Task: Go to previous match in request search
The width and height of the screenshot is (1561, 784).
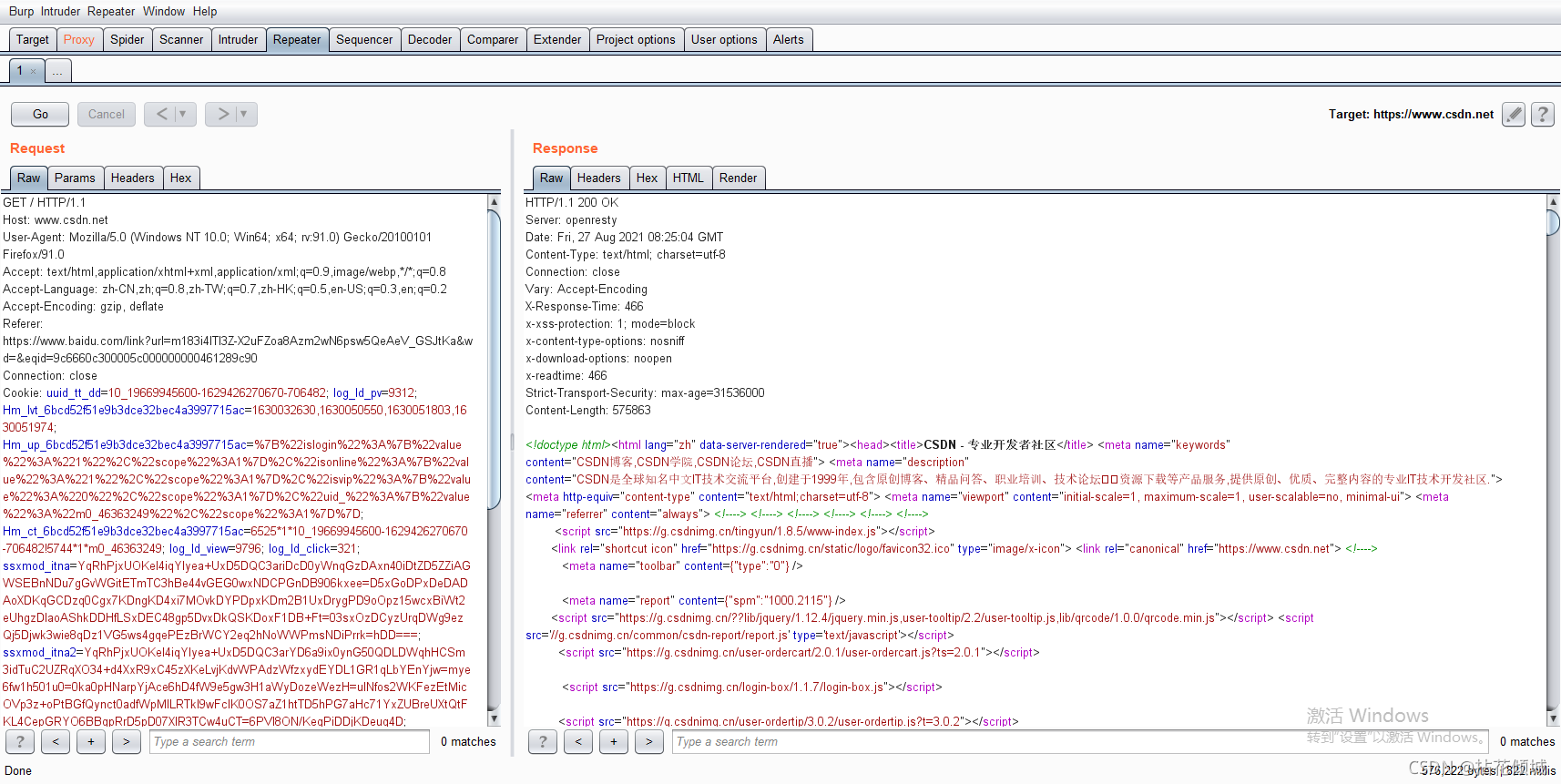Action: pyautogui.click(x=56, y=742)
